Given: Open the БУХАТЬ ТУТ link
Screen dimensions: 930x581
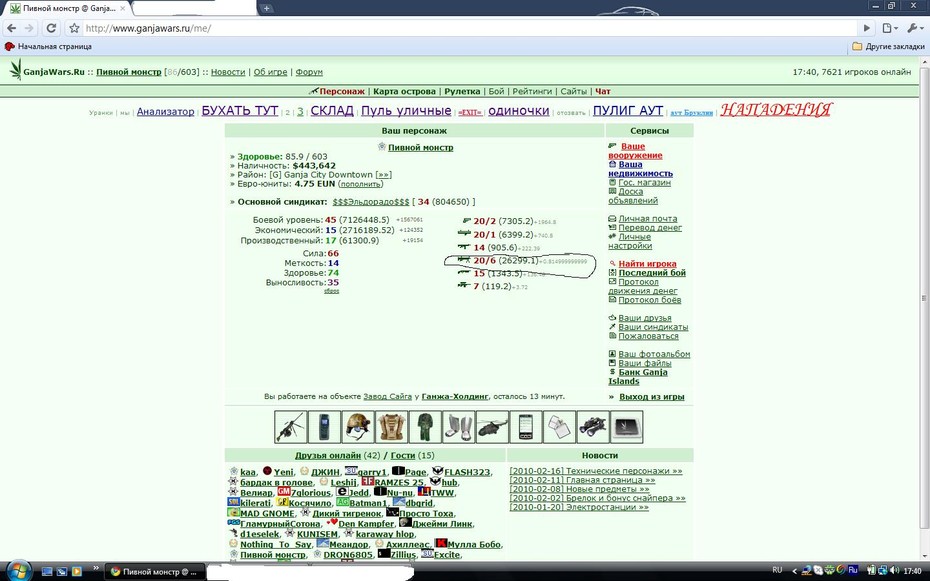Looking at the screenshot, I should point(240,111).
